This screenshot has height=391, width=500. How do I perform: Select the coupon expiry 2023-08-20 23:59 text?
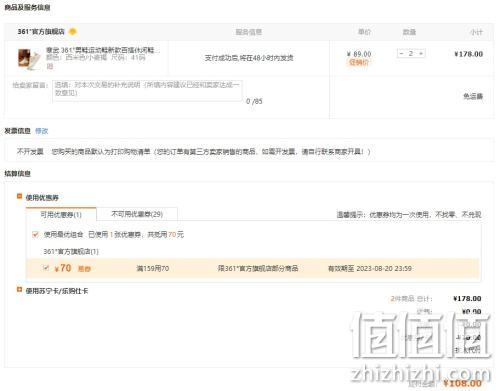(x=370, y=268)
